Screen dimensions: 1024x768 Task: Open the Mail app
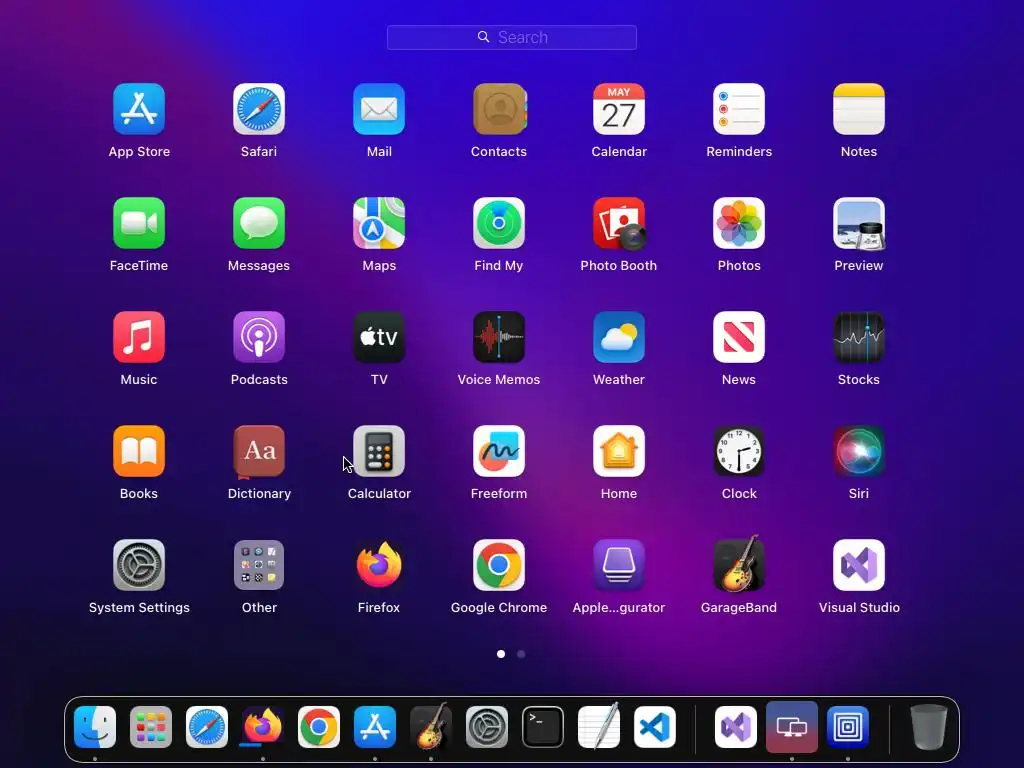(379, 109)
